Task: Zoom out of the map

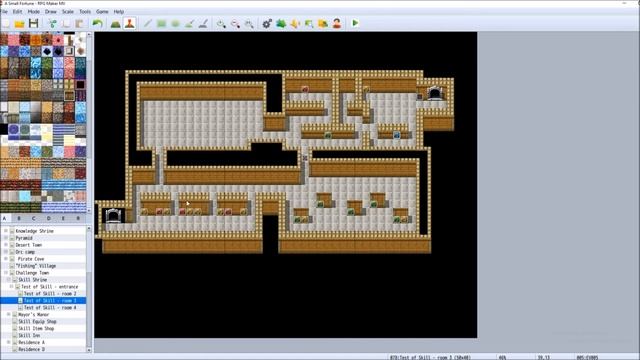Action: pyautogui.click(x=235, y=23)
